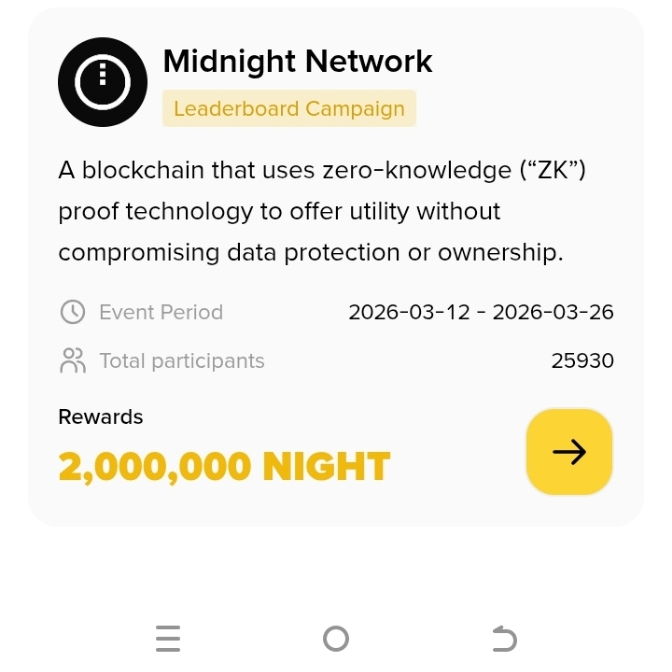Viewport: 672px width, 672px height.
Task: Tap the Midnight Network logo icon
Action: click(x=103, y=82)
